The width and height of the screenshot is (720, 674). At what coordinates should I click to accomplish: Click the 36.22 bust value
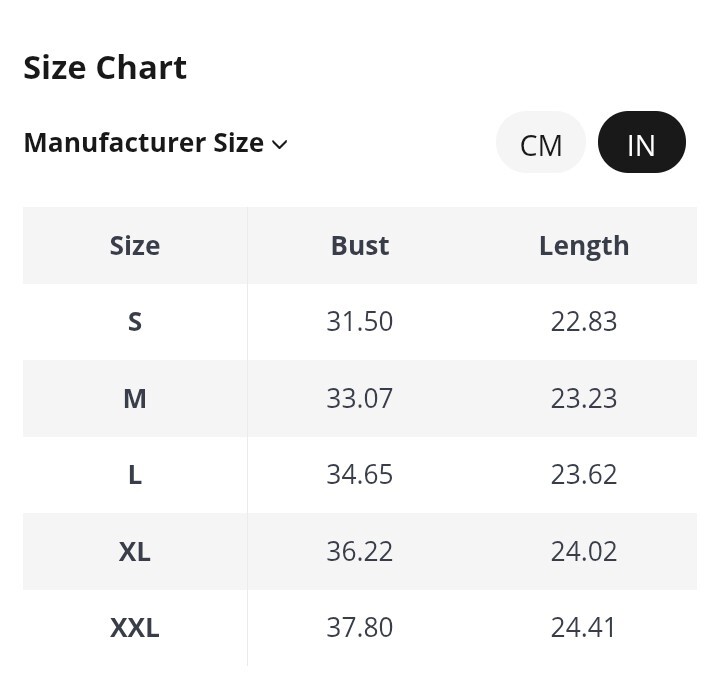tap(360, 551)
